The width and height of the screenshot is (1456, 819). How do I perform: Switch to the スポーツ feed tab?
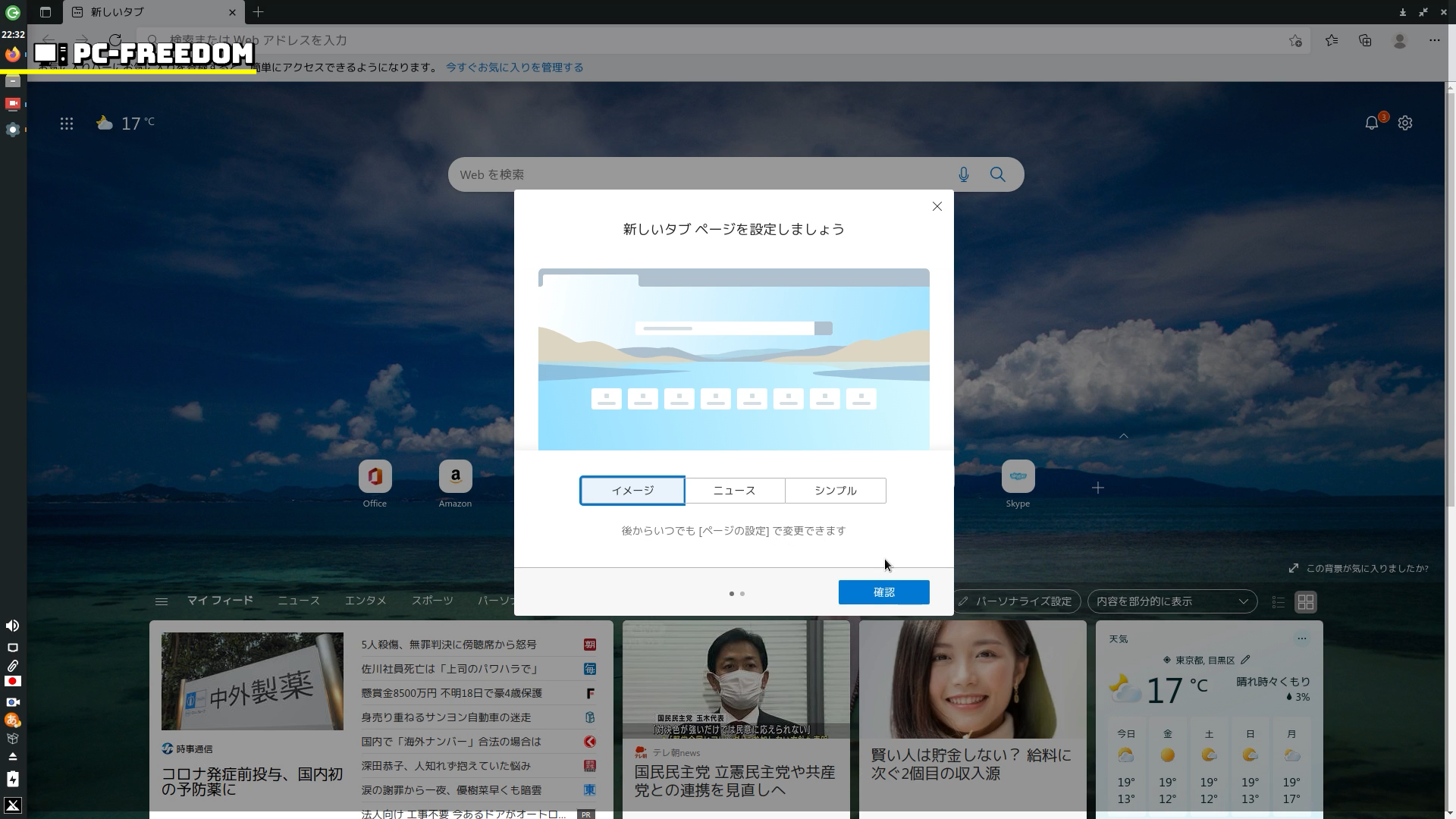pyautogui.click(x=432, y=601)
